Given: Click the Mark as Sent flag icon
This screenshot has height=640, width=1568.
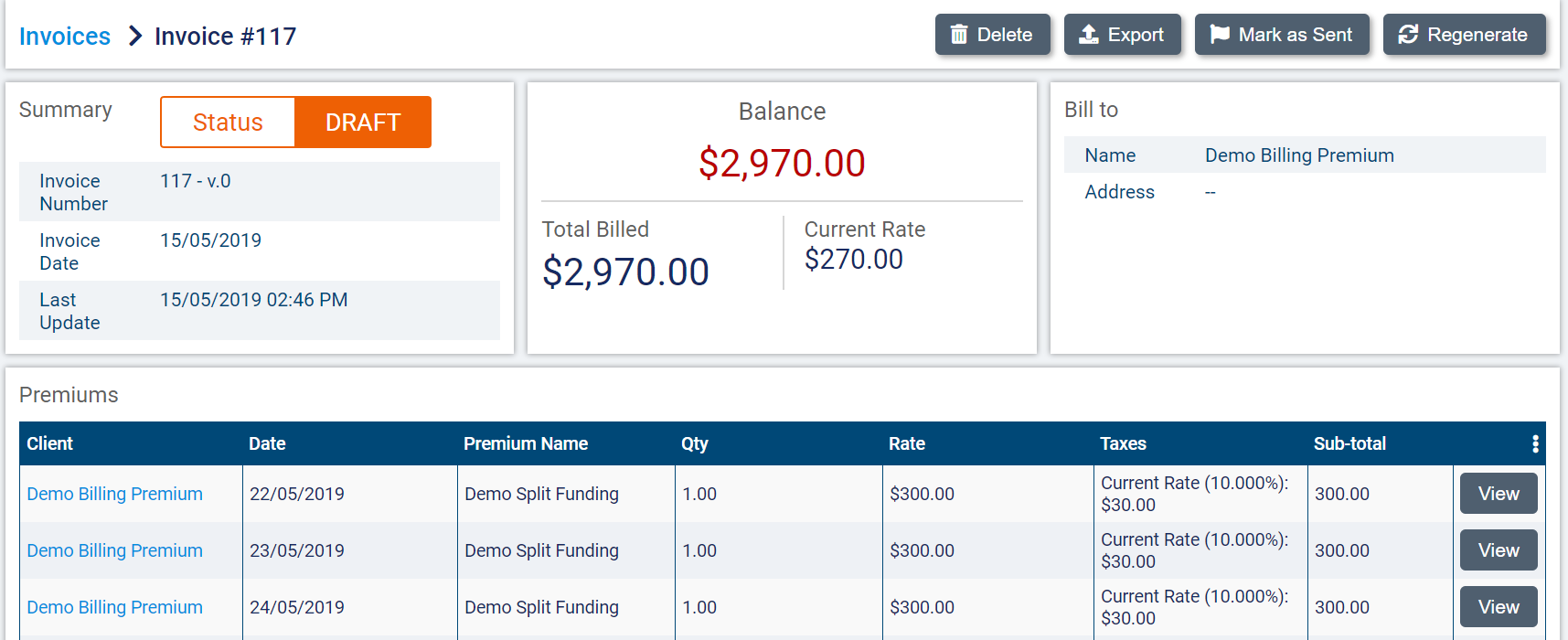Looking at the screenshot, I should pyautogui.click(x=1220, y=35).
